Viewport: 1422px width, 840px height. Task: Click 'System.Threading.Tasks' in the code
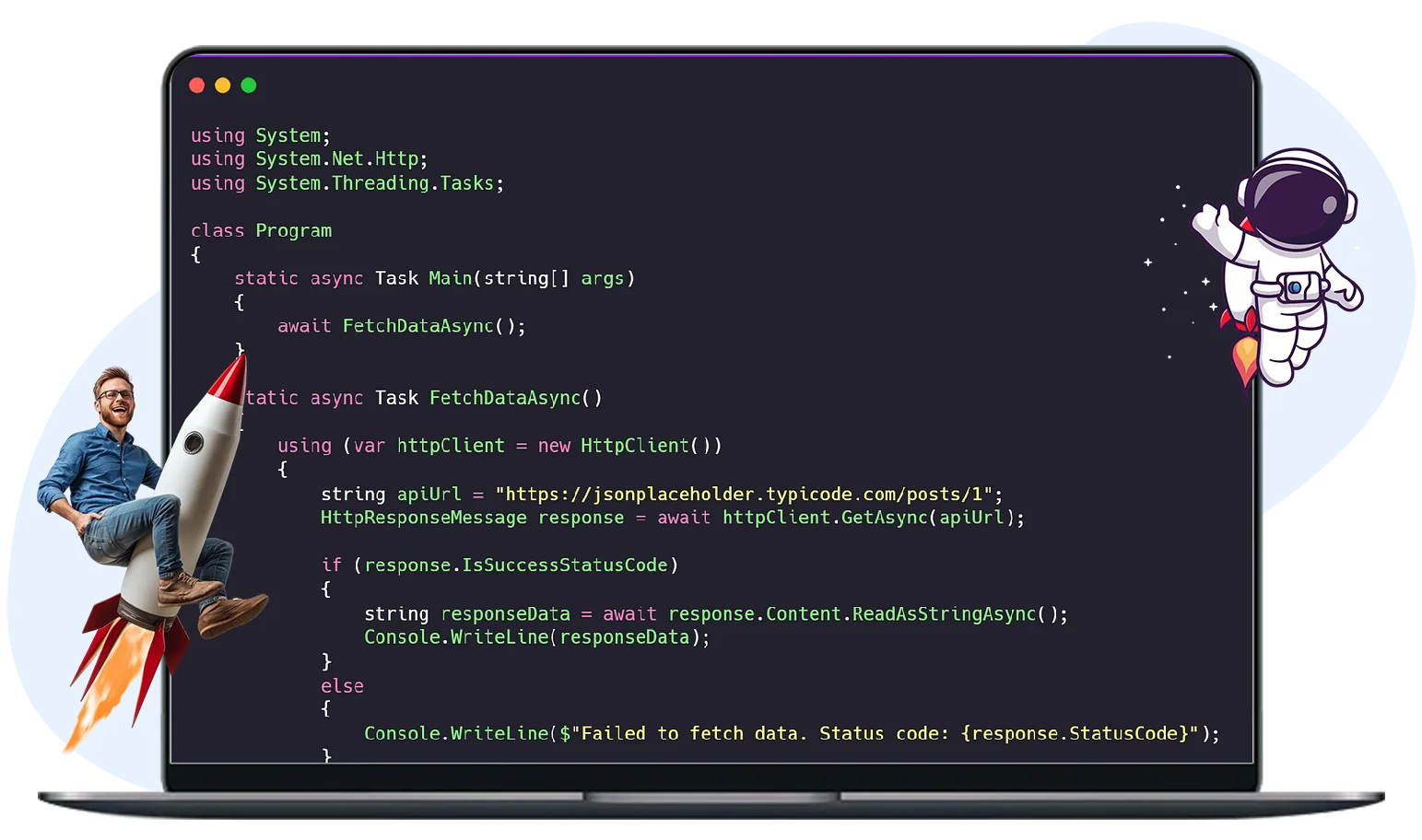pyautogui.click(x=374, y=183)
